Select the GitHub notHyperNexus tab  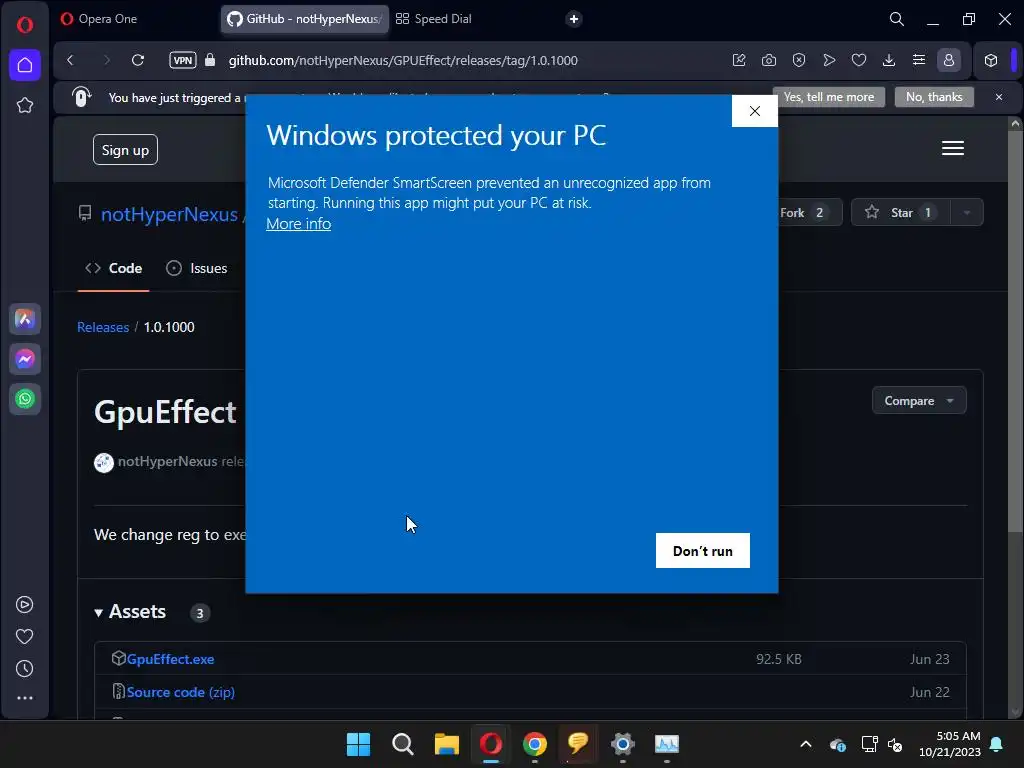click(305, 19)
